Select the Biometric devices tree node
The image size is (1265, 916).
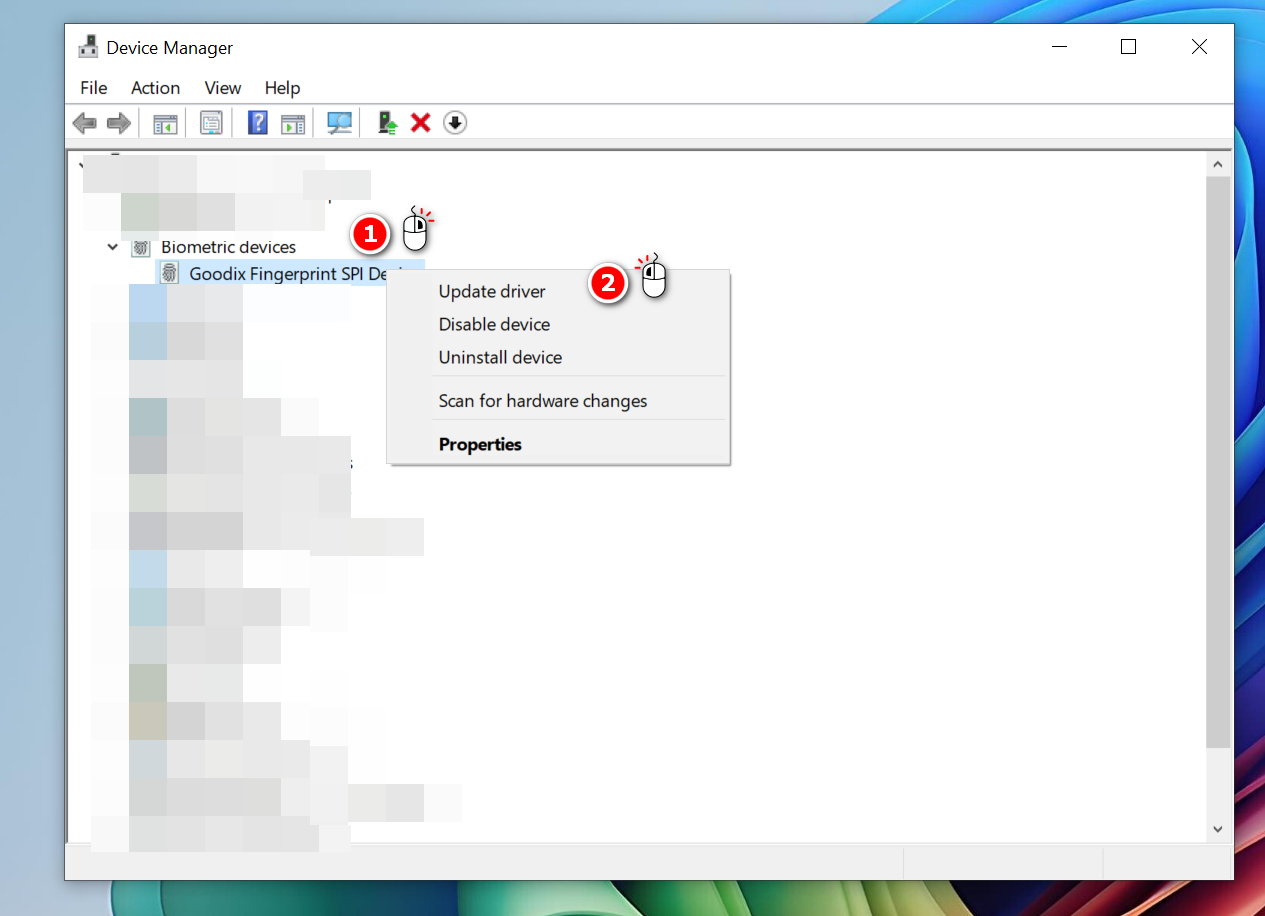[228, 247]
